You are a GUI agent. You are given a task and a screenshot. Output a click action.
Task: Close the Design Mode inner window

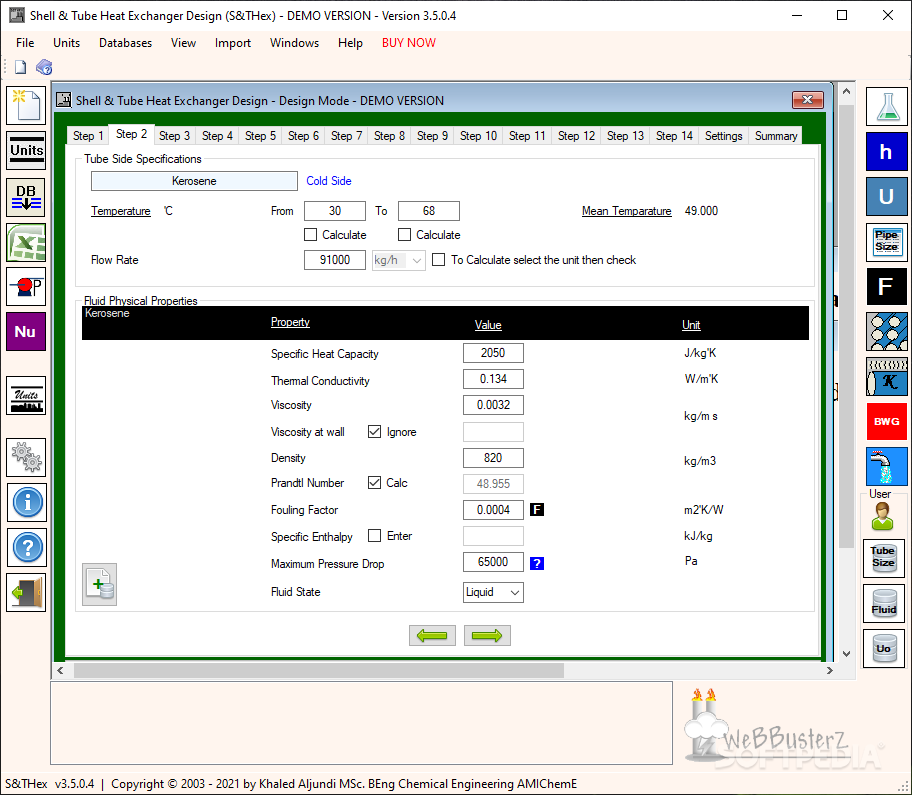coord(807,99)
